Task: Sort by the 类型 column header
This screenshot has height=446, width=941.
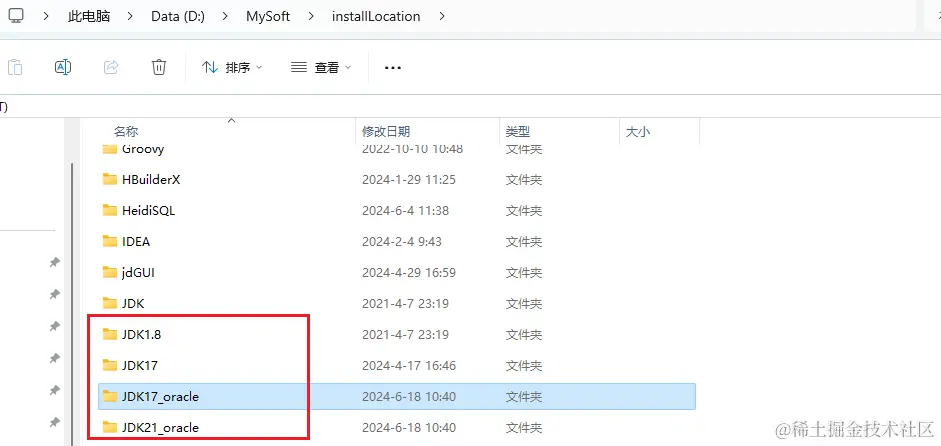Action: point(518,131)
